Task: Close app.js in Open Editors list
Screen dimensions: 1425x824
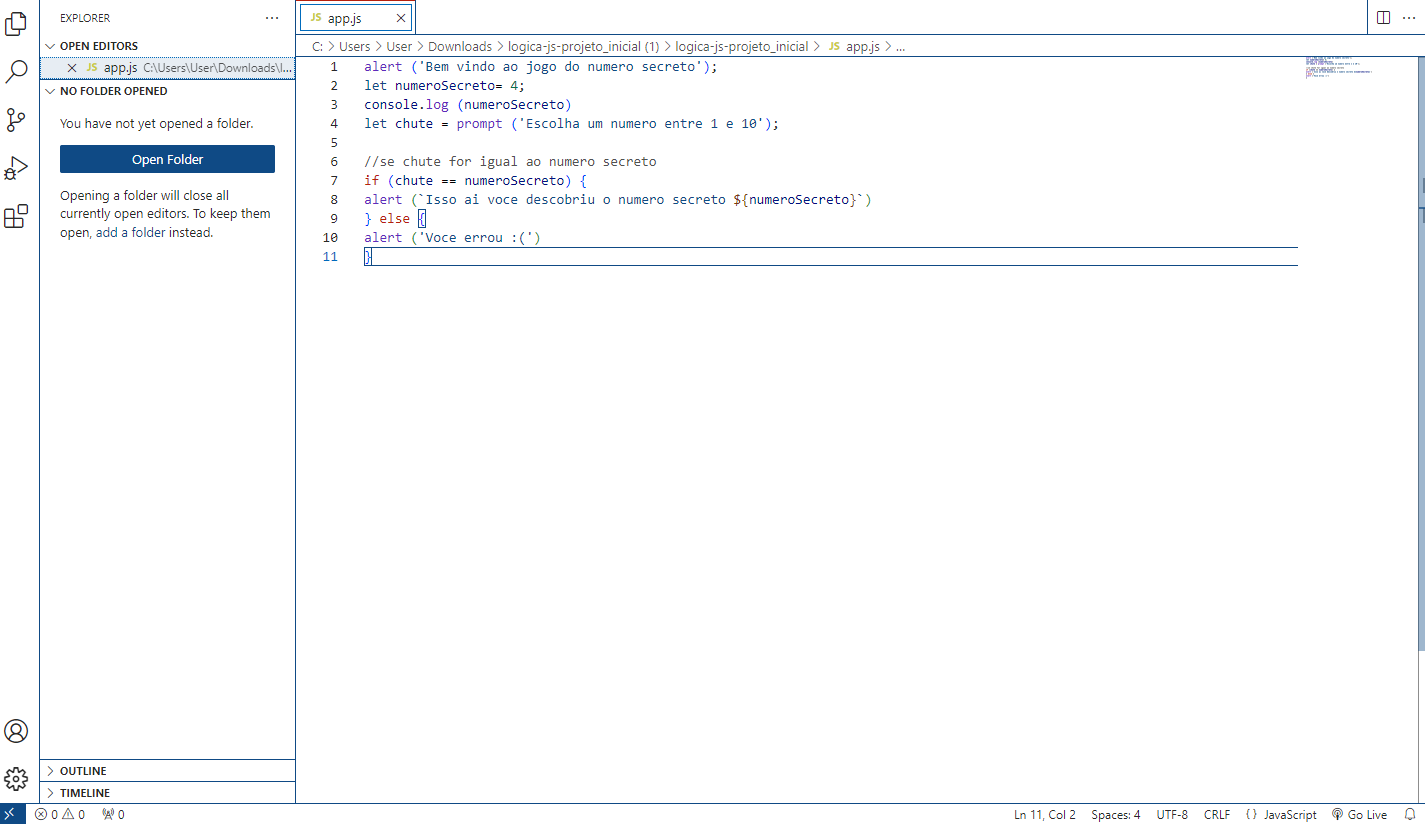Action: [x=71, y=68]
